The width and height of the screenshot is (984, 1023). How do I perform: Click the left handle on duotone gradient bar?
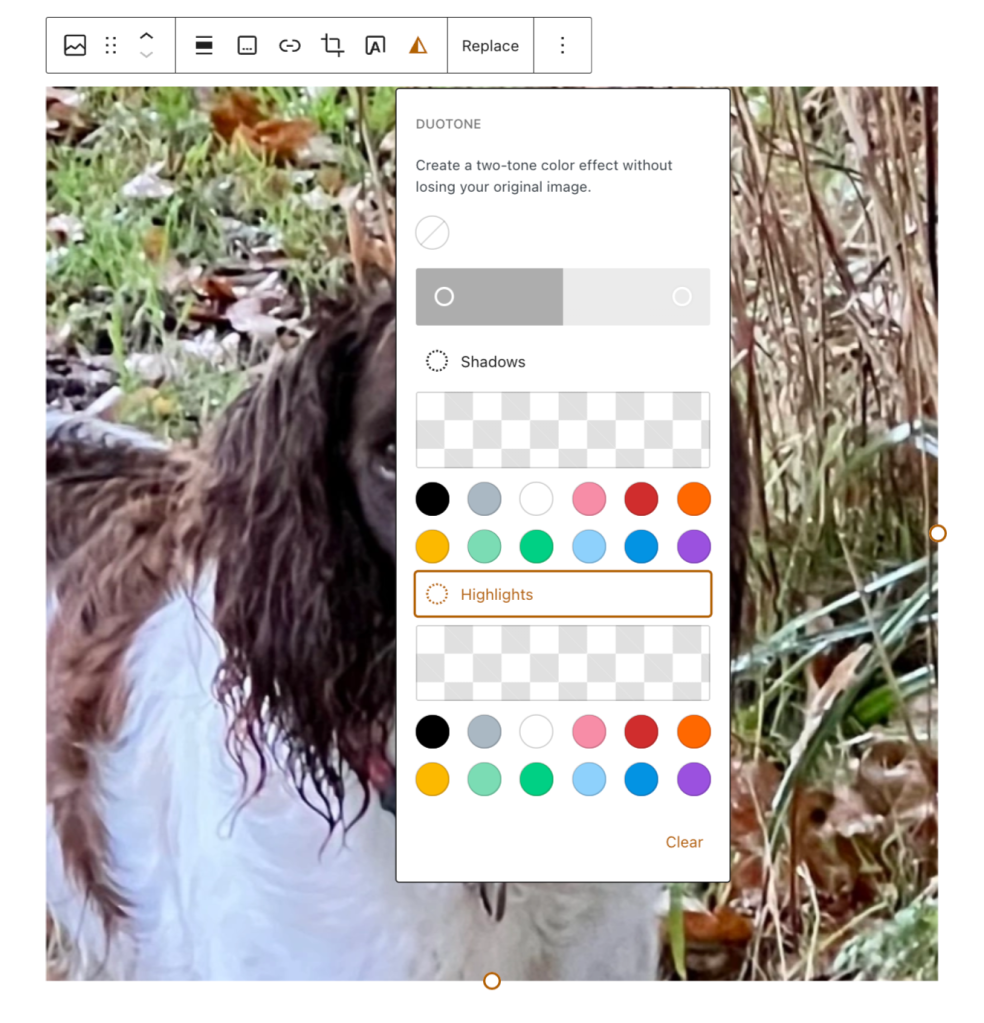tap(444, 297)
